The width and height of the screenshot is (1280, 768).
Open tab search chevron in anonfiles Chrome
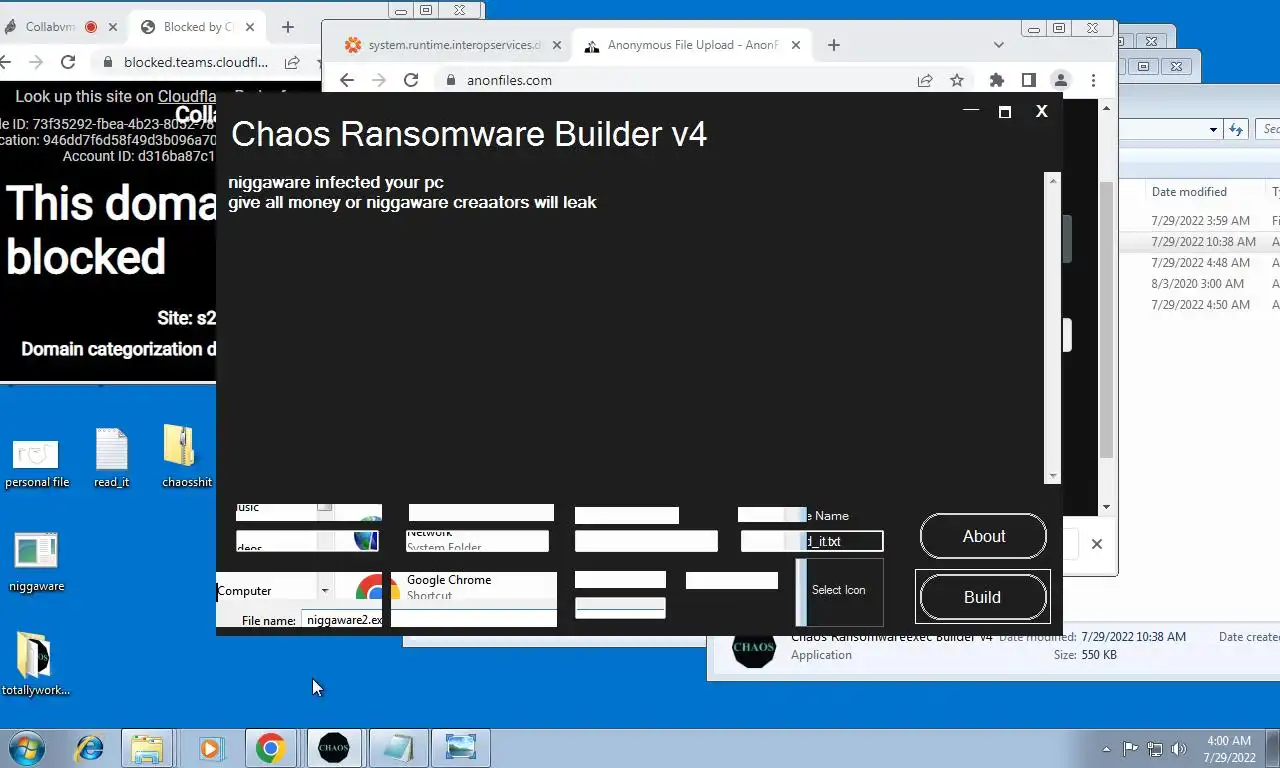click(x=998, y=45)
